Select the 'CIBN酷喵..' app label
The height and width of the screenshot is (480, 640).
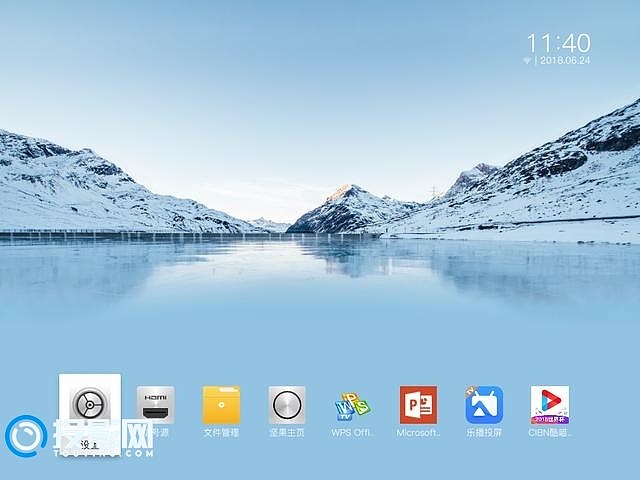(x=549, y=433)
